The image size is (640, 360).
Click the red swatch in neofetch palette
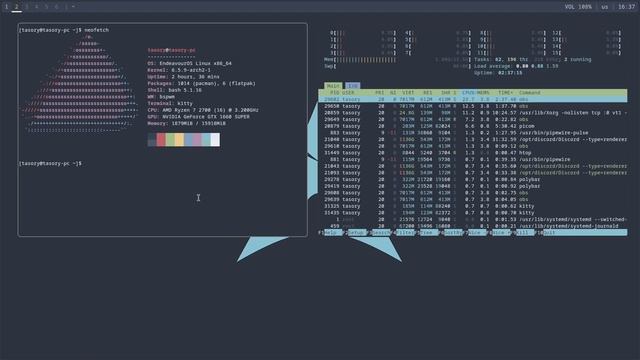(161, 140)
